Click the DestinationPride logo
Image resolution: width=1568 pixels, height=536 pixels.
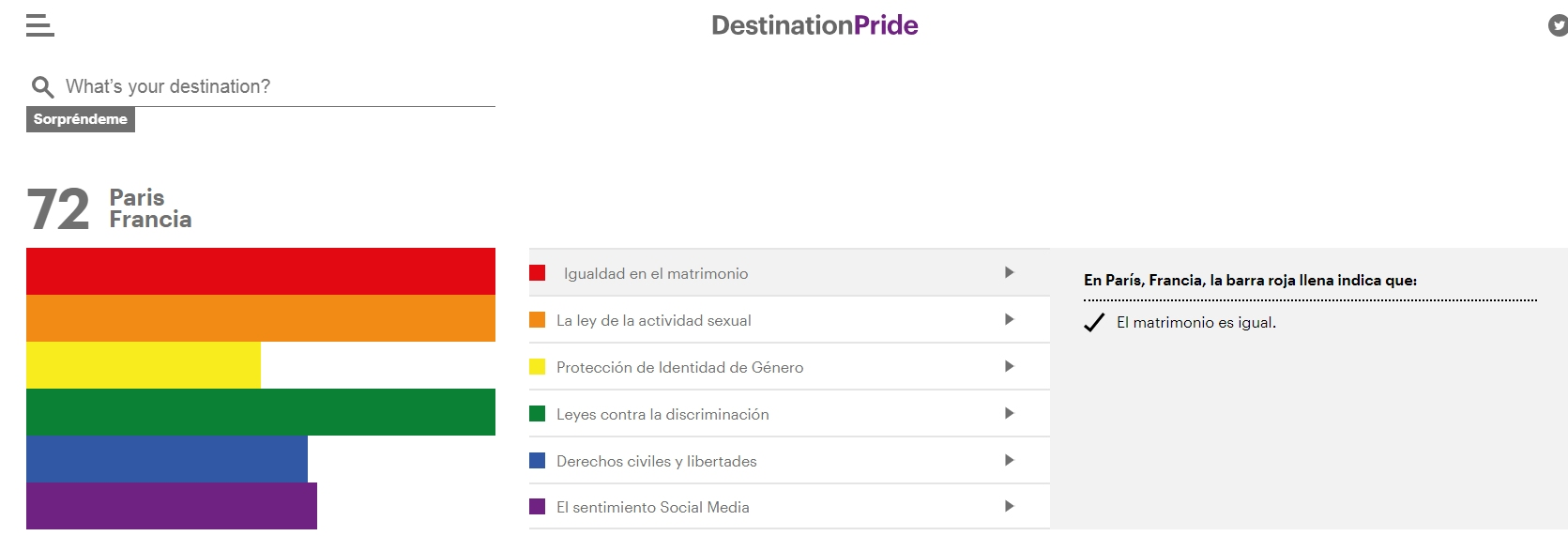[814, 25]
